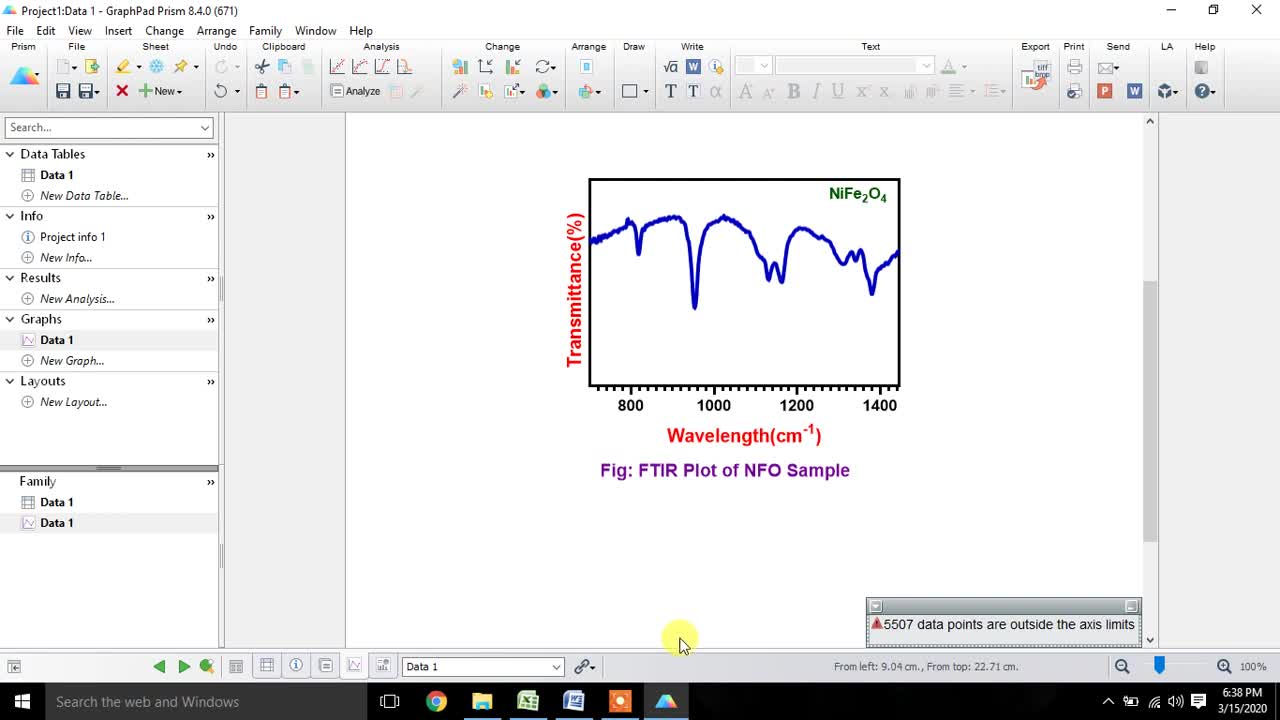Open File Explorer from taskbar
The height and width of the screenshot is (720, 1280).
click(482, 701)
